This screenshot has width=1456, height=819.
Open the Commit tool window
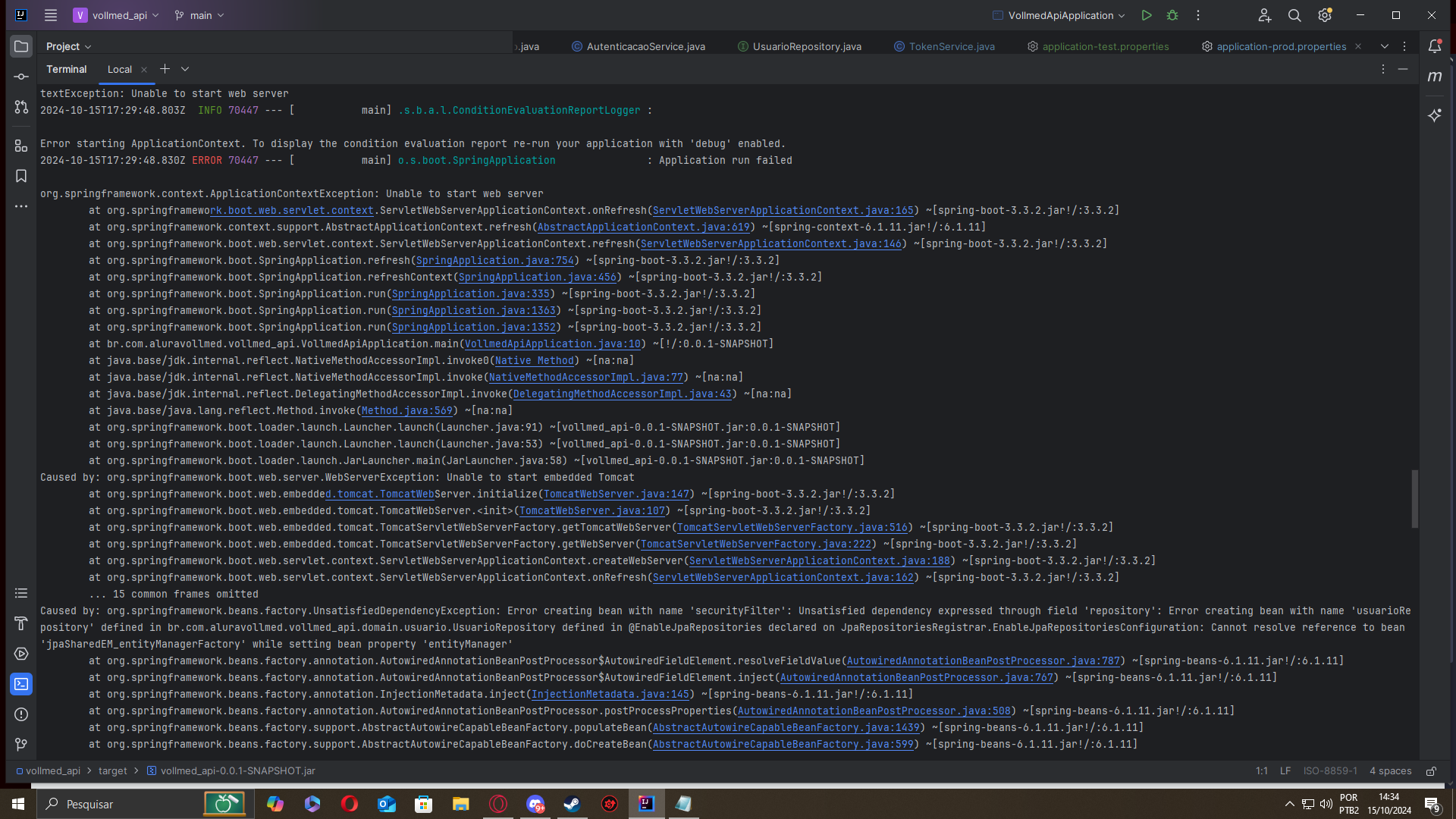click(21, 77)
